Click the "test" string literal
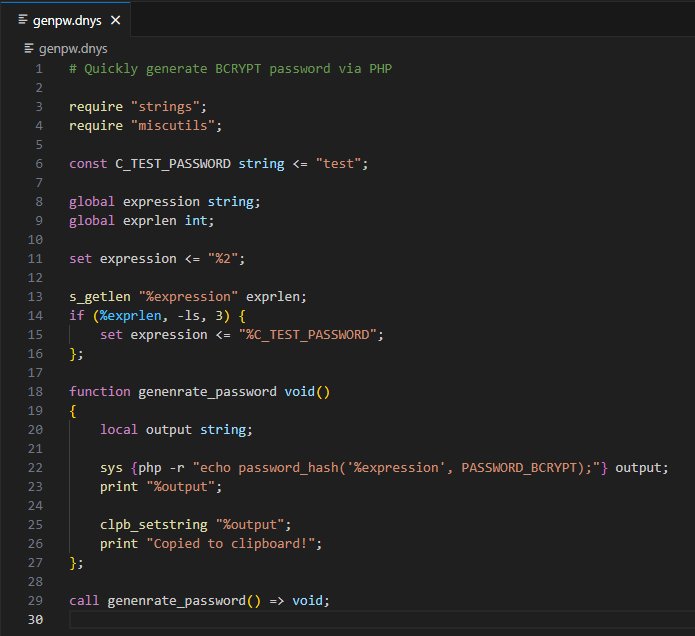The height and width of the screenshot is (636, 695). coord(338,164)
